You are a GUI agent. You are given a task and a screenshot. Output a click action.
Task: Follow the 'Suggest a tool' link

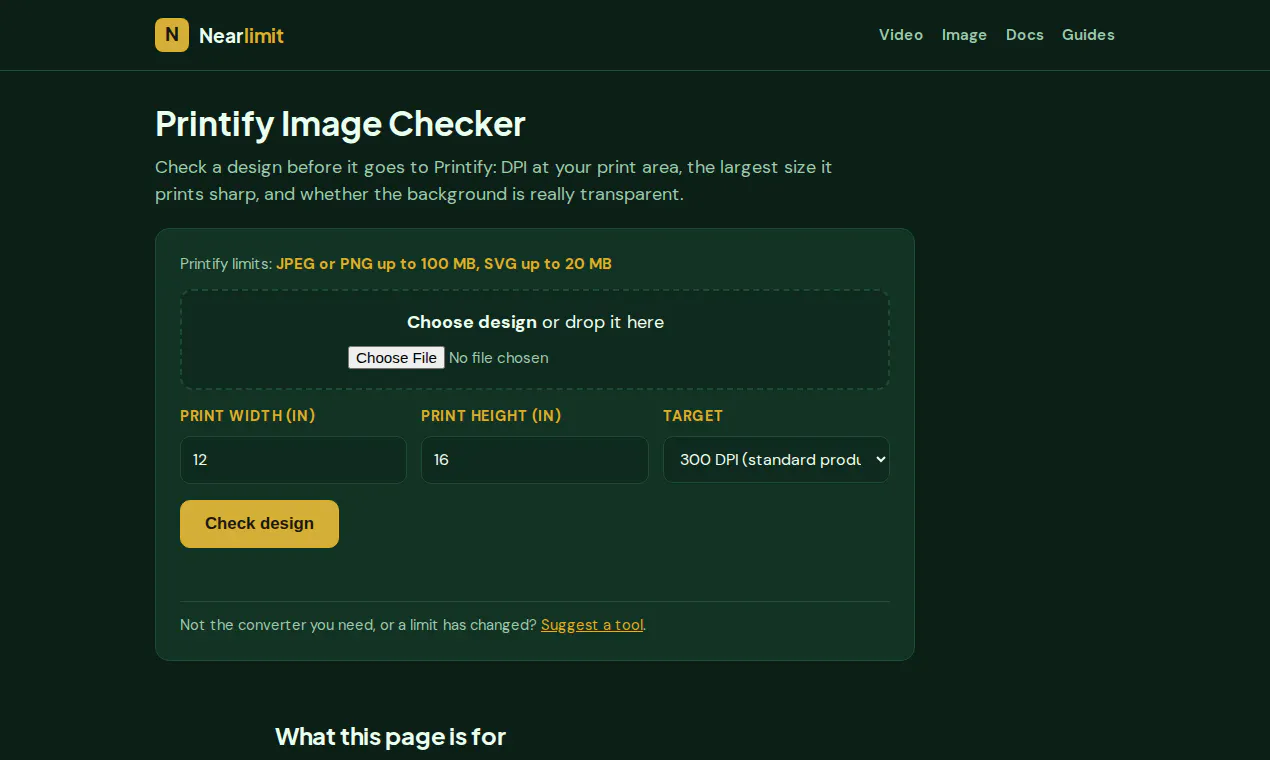coord(592,625)
